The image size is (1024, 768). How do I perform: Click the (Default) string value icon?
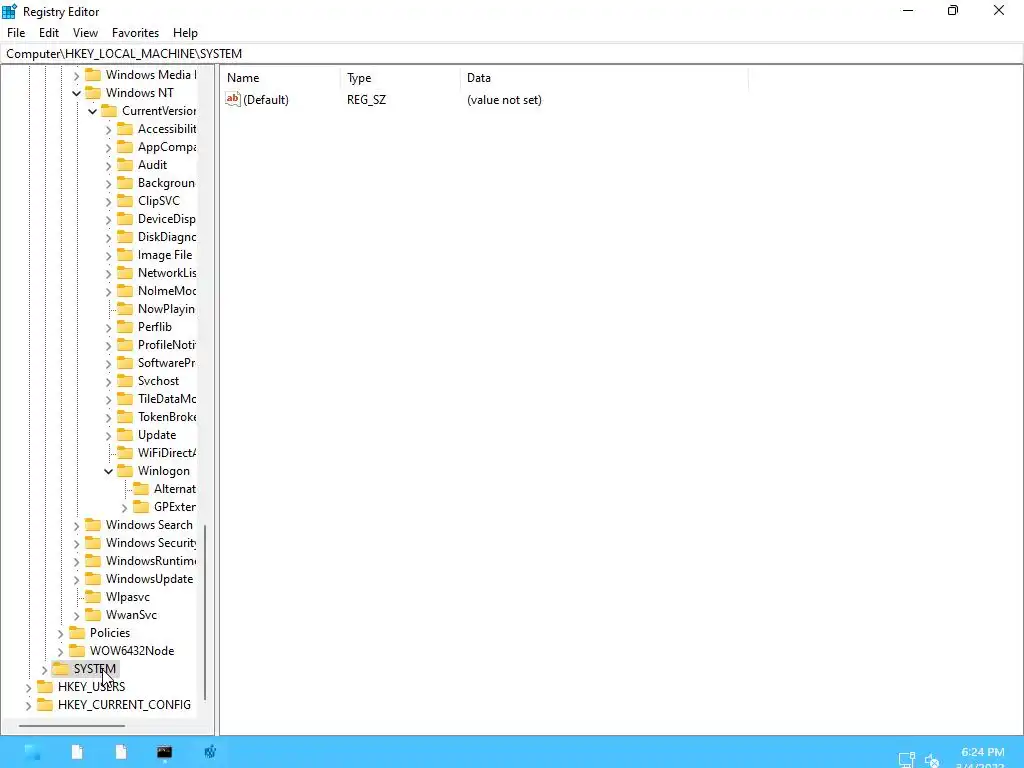tap(232, 99)
